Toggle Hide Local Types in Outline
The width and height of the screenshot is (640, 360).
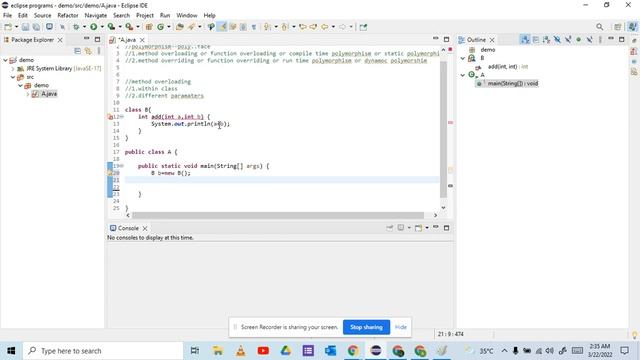point(589,40)
